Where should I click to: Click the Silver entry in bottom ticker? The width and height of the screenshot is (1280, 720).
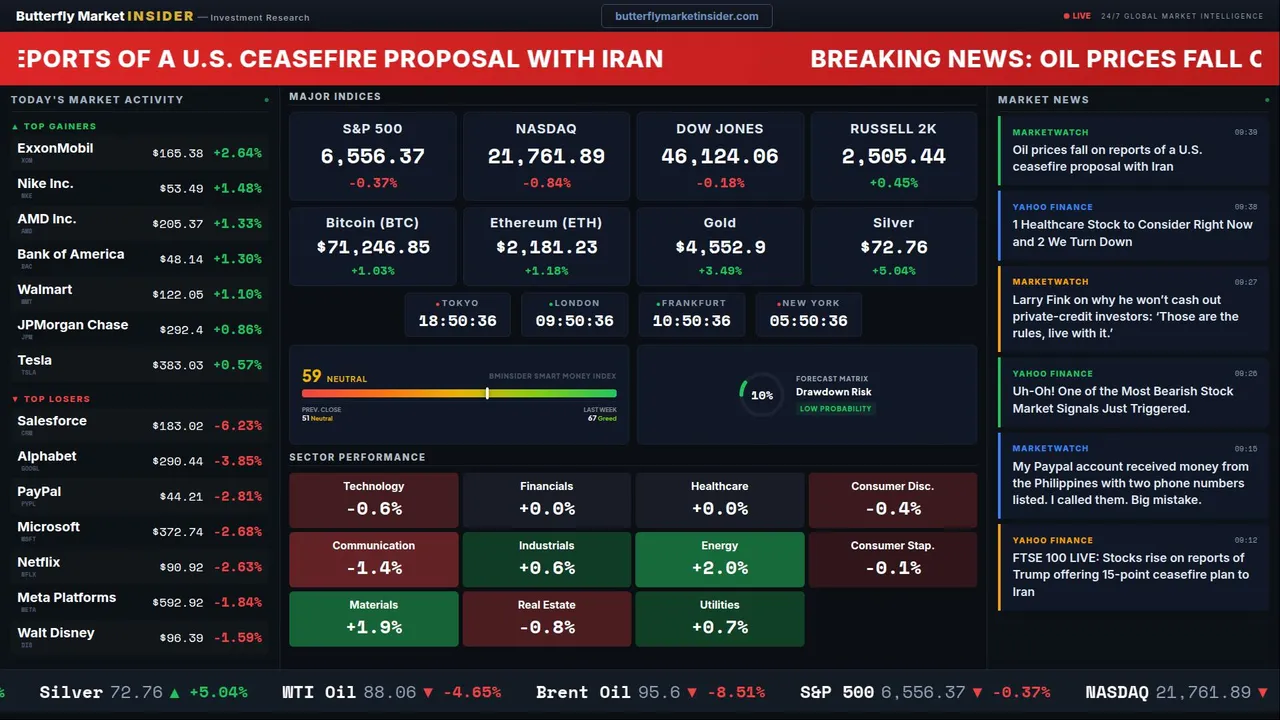point(144,692)
